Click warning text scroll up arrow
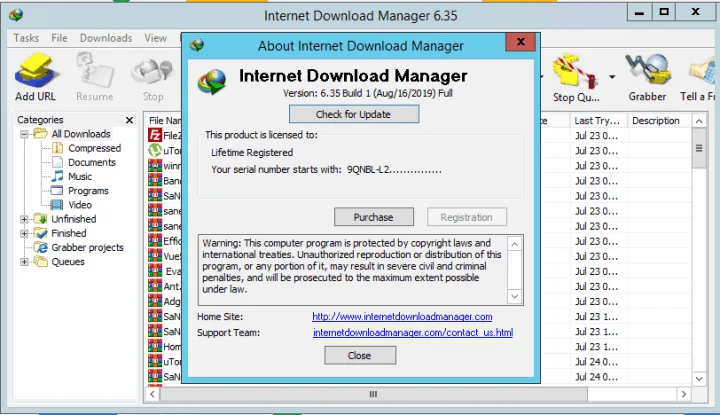Viewport: 720px width, 415px height. click(515, 244)
